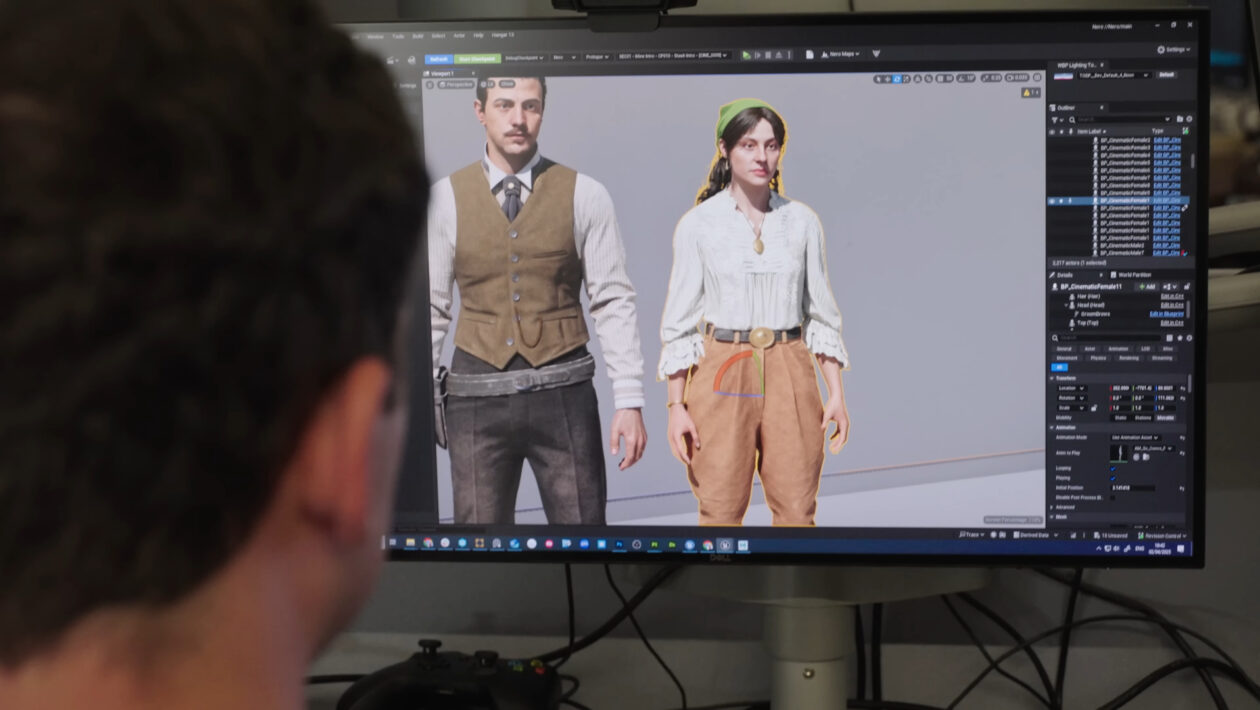
Task: Click the filter funnel icon in main toolbar
Action: coord(876,53)
